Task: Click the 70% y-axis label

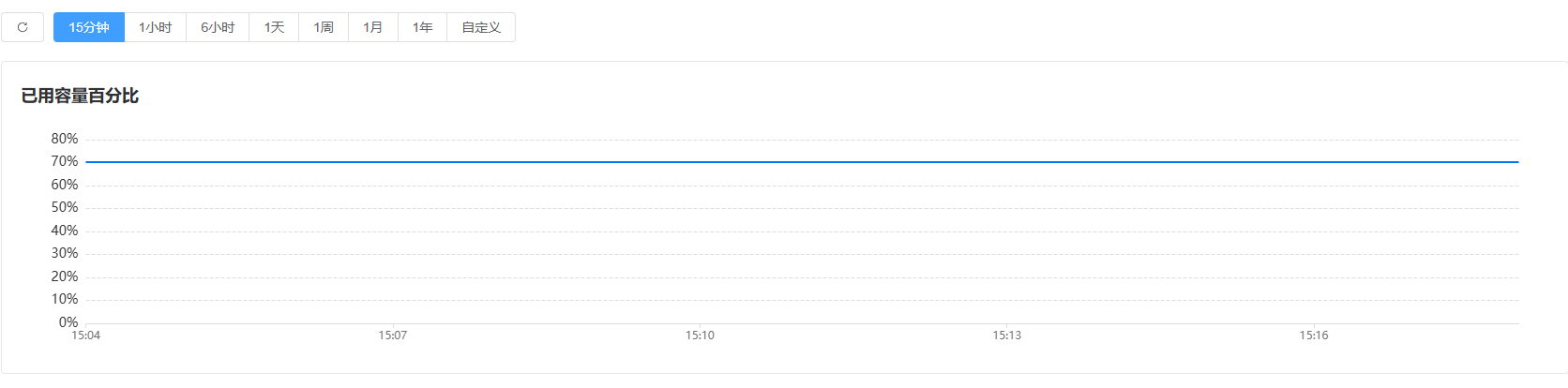Action: [65, 161]
